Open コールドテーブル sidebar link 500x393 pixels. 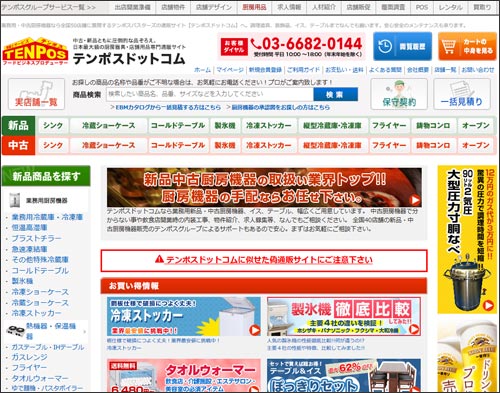click(x=40, y=270)
